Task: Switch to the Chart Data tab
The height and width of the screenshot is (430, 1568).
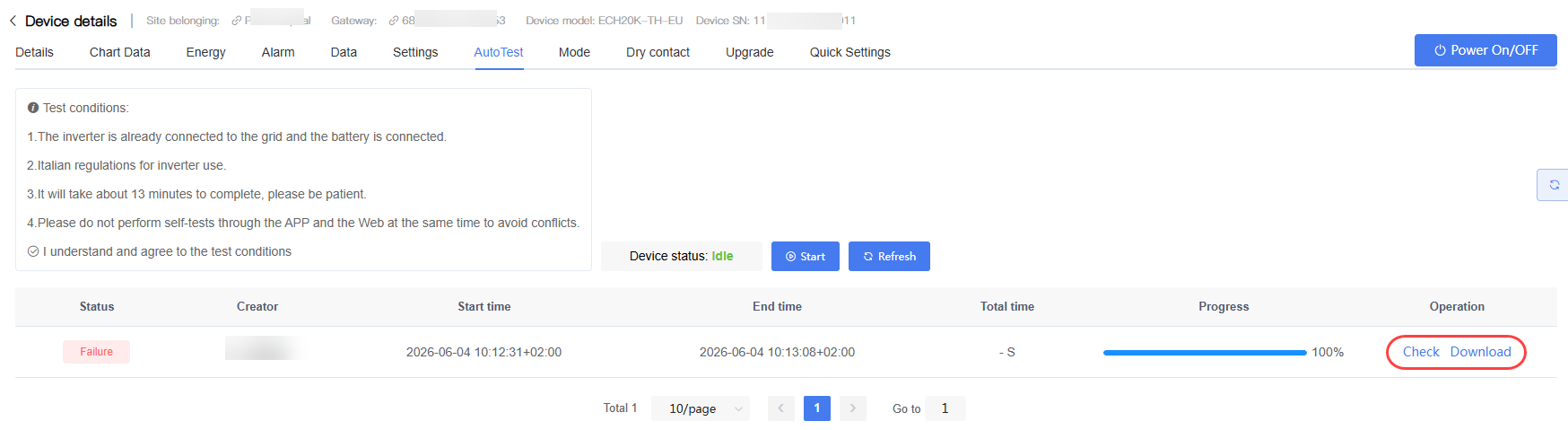Action: pos(119,52)
